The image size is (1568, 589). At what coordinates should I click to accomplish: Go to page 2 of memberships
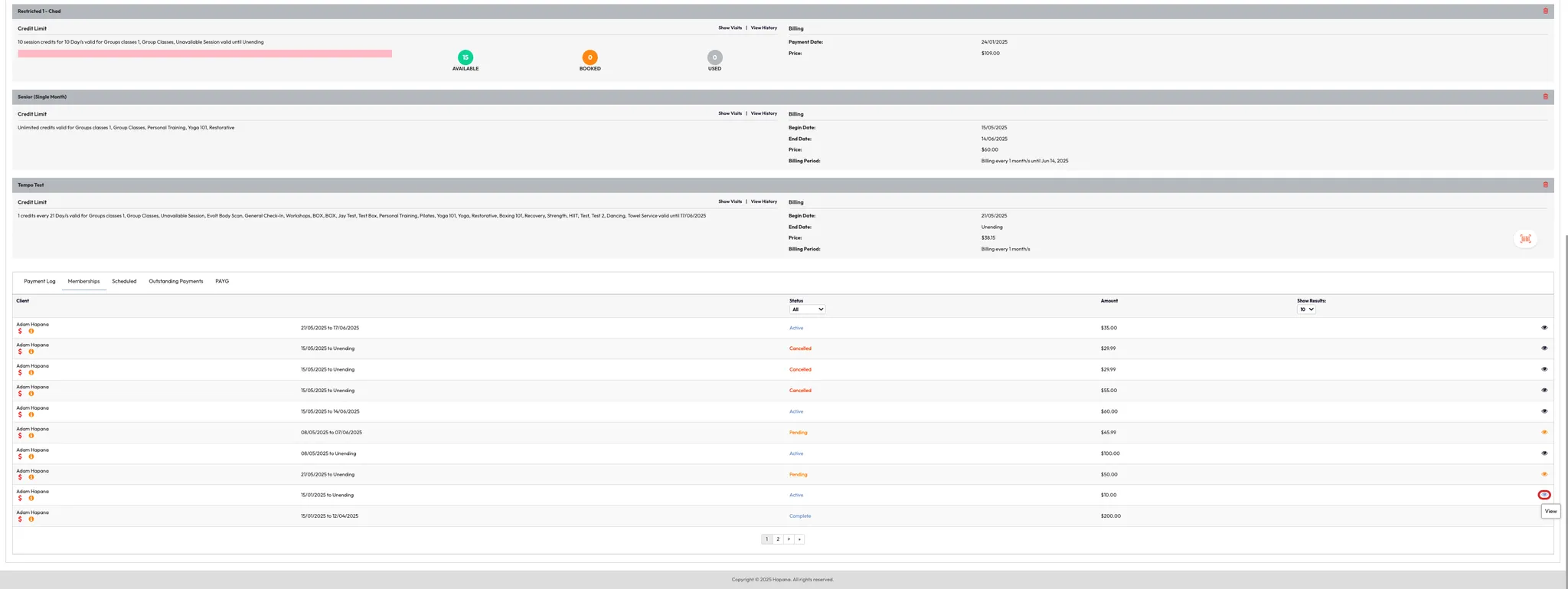click(x=778, y=539)
